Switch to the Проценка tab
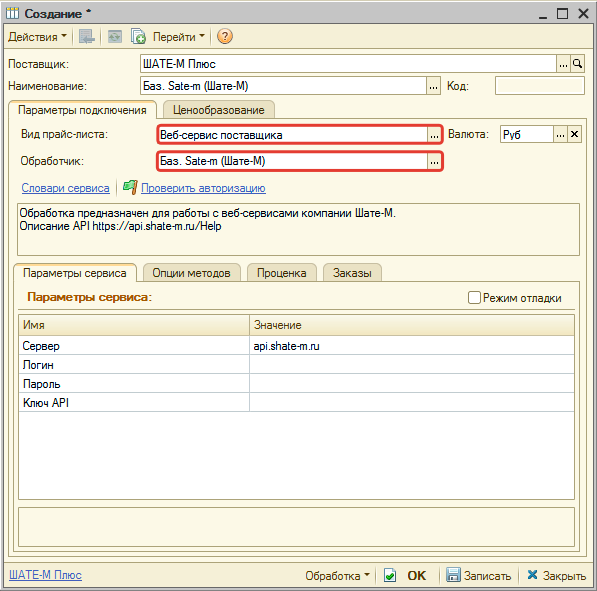Viewport: 597px width, 591px height. pos(282,273)
